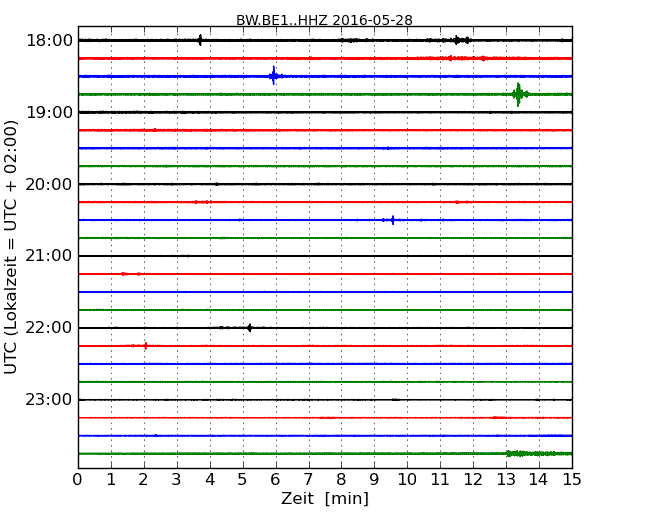Click the 'Zeit [min]' axis label
This screenshot has height=520, width=650.
click(x=325, y=498)
